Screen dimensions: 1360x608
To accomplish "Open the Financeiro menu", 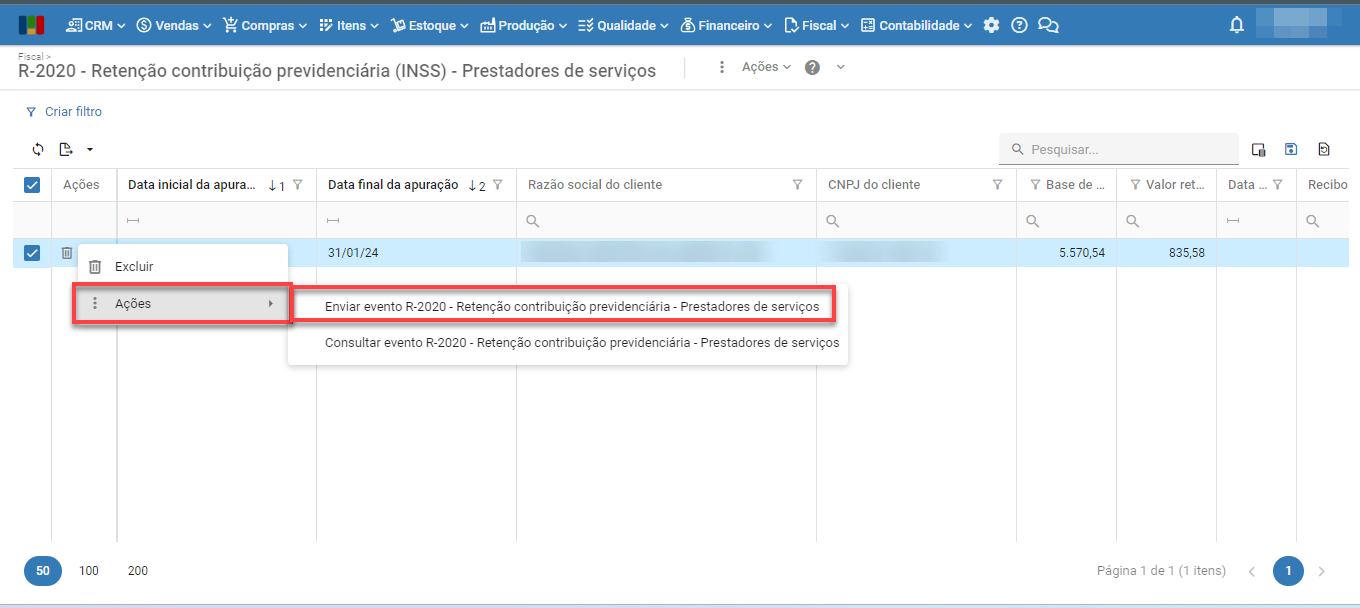I will coord(727,25).
